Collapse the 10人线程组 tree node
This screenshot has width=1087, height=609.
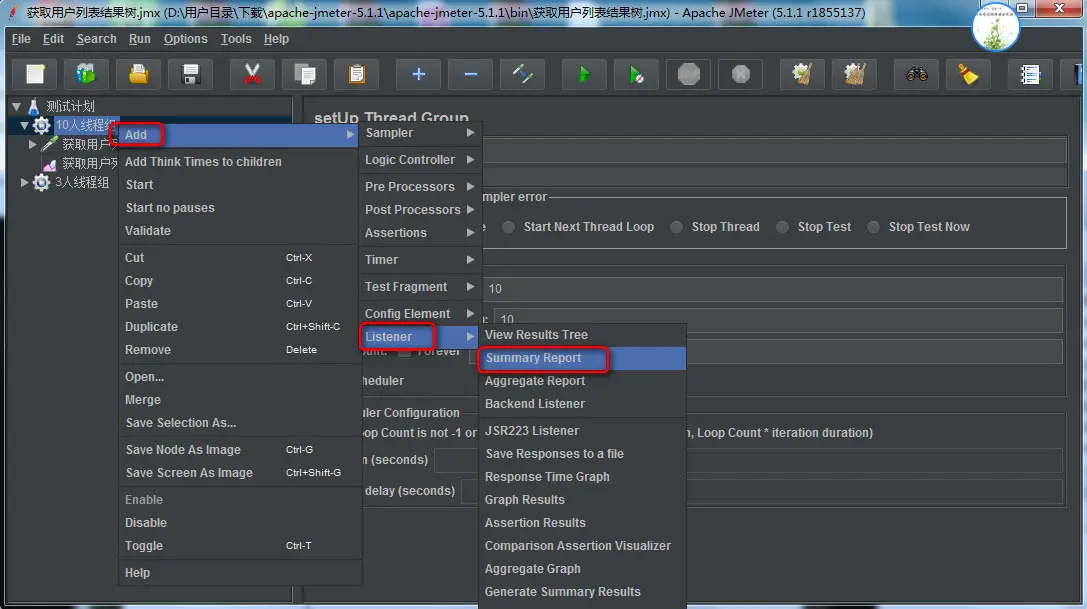[24, 126]
